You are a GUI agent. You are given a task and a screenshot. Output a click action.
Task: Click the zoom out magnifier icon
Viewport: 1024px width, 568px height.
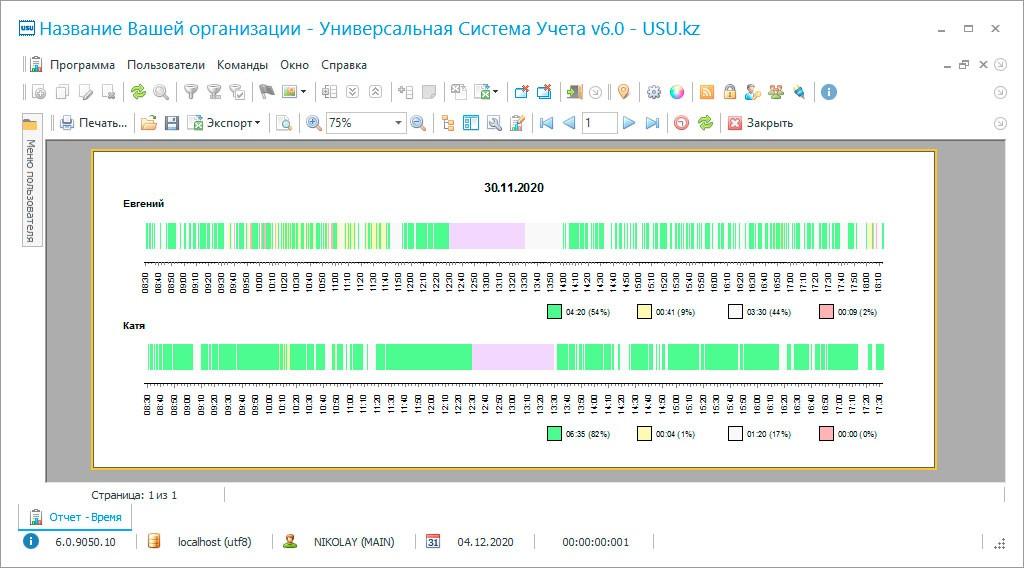(418, 123)
